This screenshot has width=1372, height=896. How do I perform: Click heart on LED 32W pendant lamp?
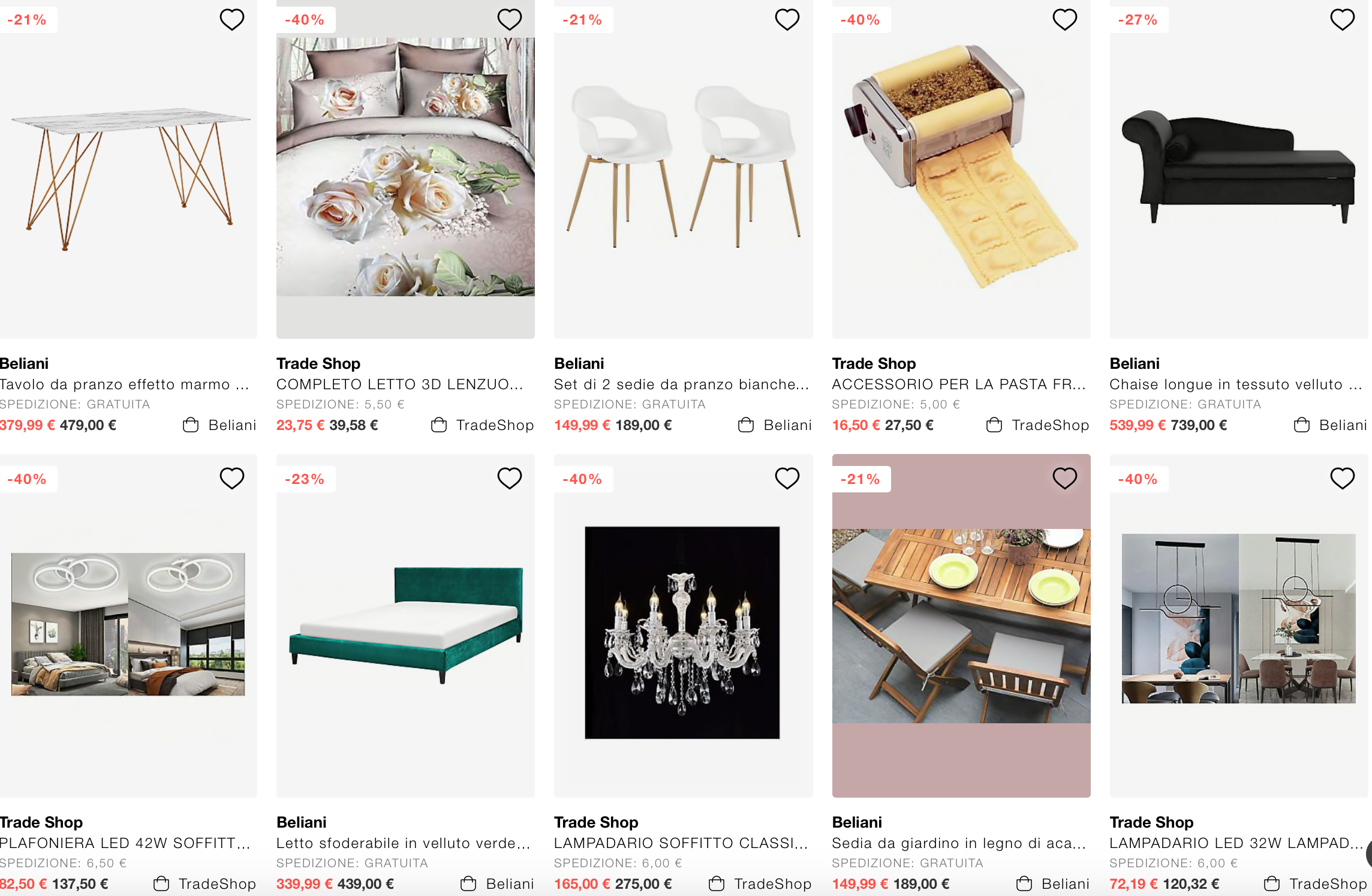pyautogui.click(x=1343, y=479)
